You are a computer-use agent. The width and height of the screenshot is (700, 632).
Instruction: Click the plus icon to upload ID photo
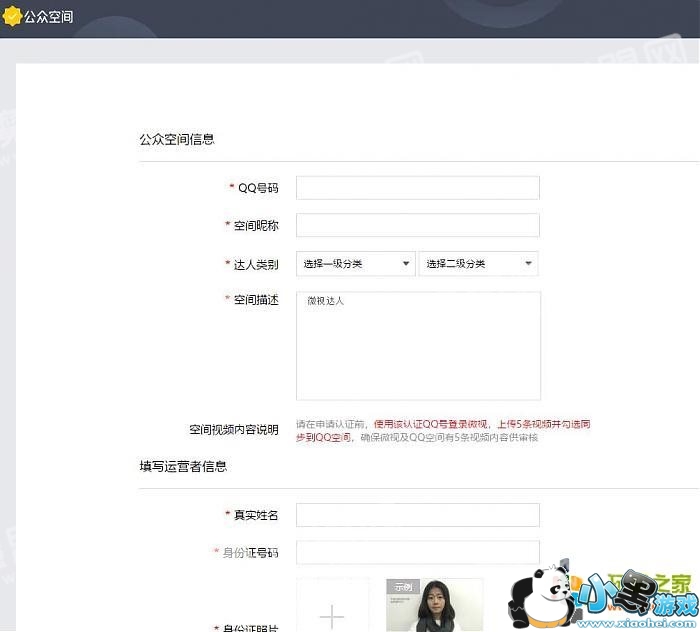(332, 617)
